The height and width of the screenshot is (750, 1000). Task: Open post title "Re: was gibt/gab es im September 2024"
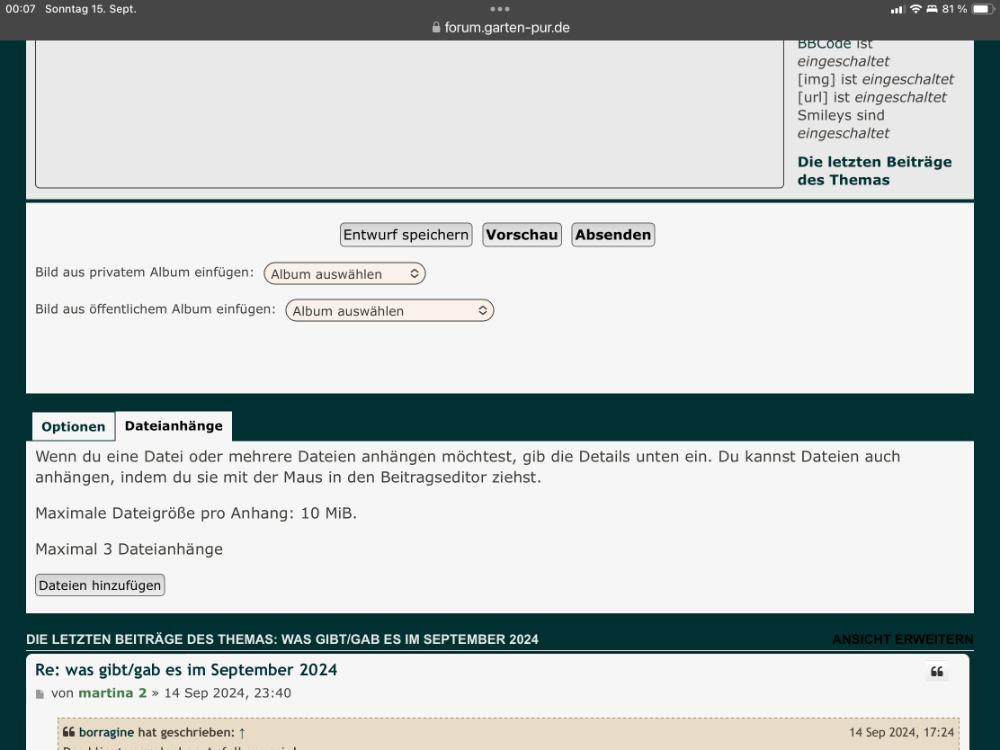[x=186, y=670]
